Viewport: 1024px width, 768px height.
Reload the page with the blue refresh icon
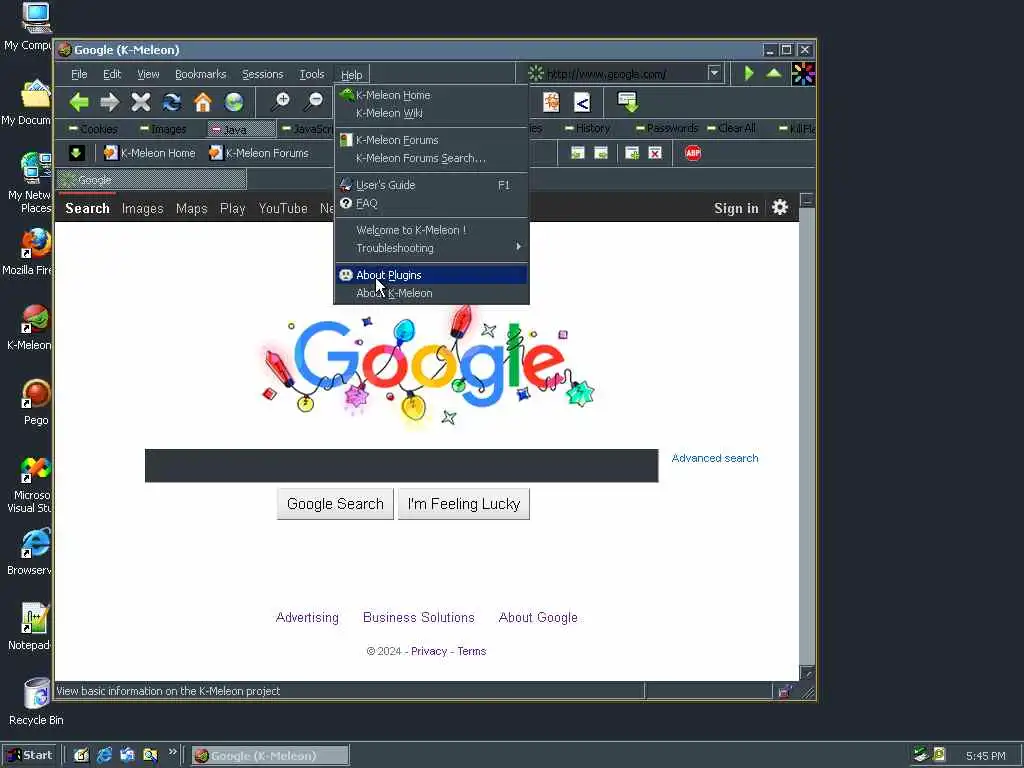click(x=172, y=102)
